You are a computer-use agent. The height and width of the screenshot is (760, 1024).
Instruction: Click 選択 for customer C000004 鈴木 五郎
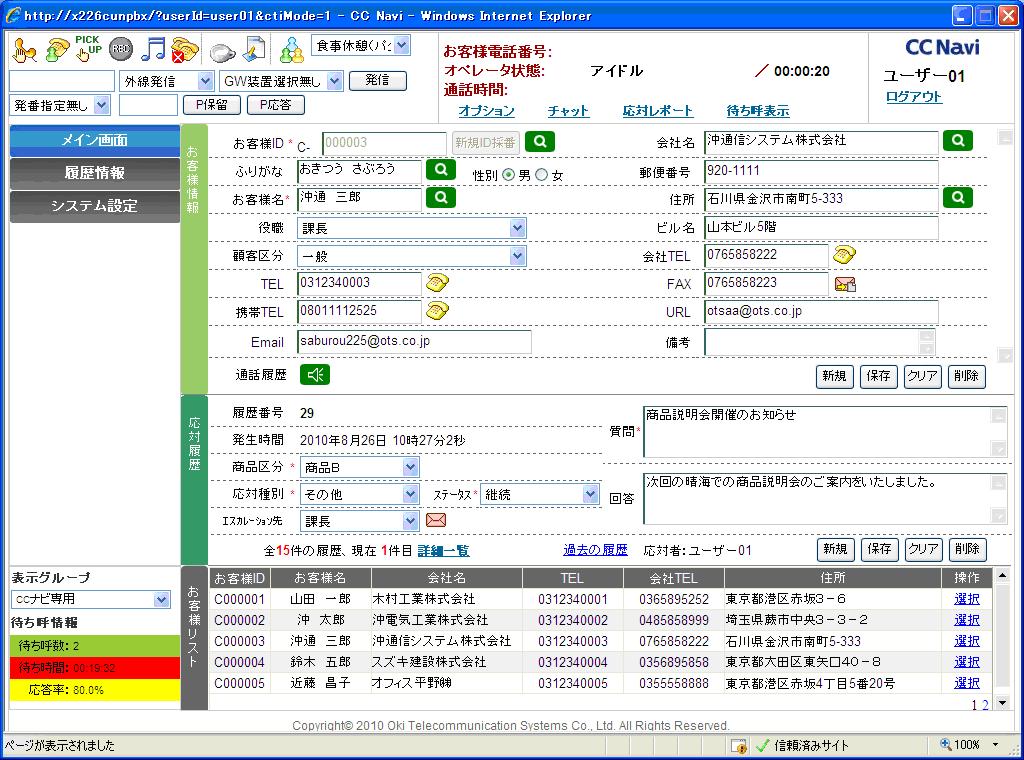967,662
